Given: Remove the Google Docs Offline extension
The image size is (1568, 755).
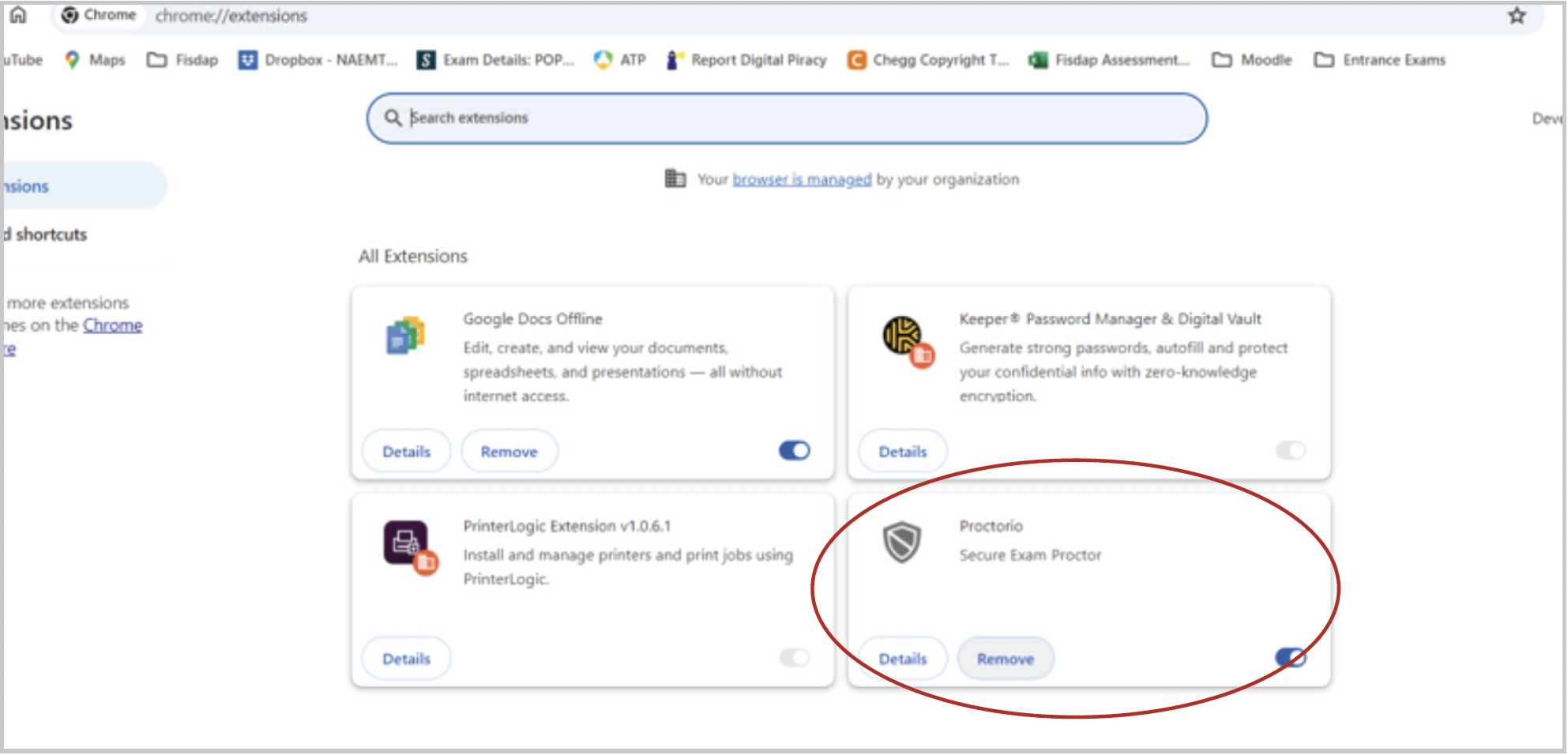Looking at the screenshot, I should coord(510,452).
